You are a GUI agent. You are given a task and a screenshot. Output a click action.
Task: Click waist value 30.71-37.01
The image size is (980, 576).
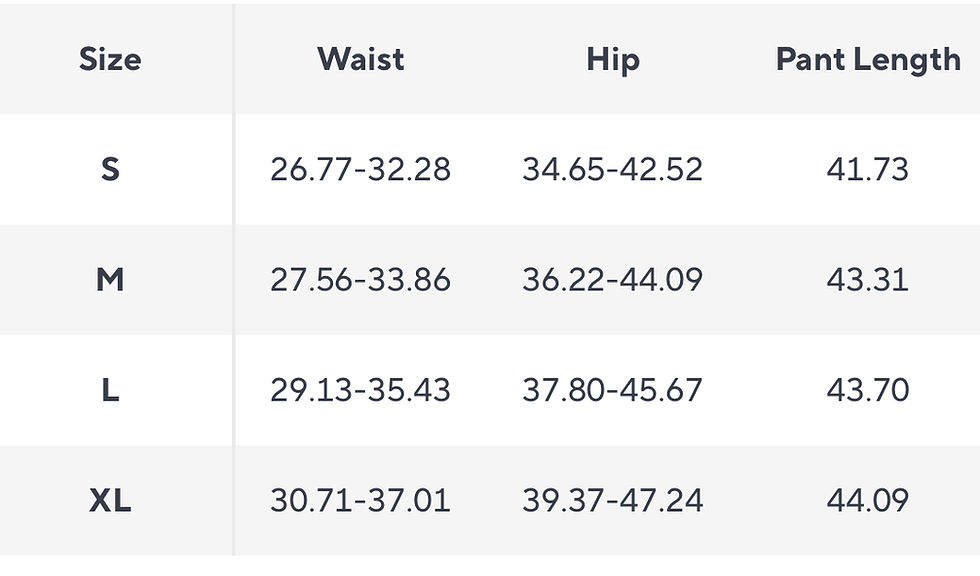(x=360, y=499)
